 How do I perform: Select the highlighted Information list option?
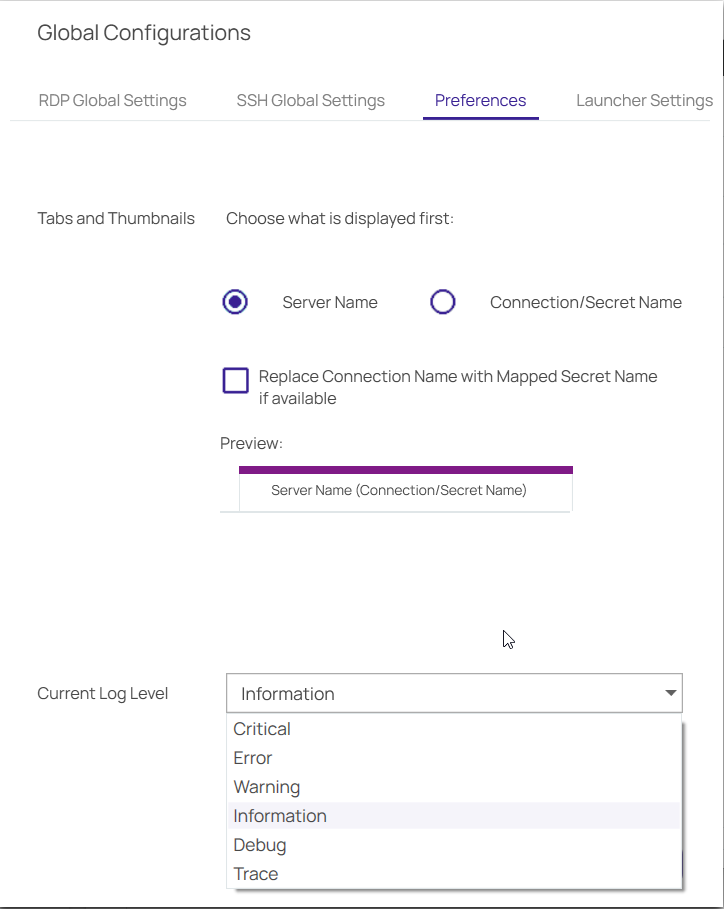pos(280,816)
